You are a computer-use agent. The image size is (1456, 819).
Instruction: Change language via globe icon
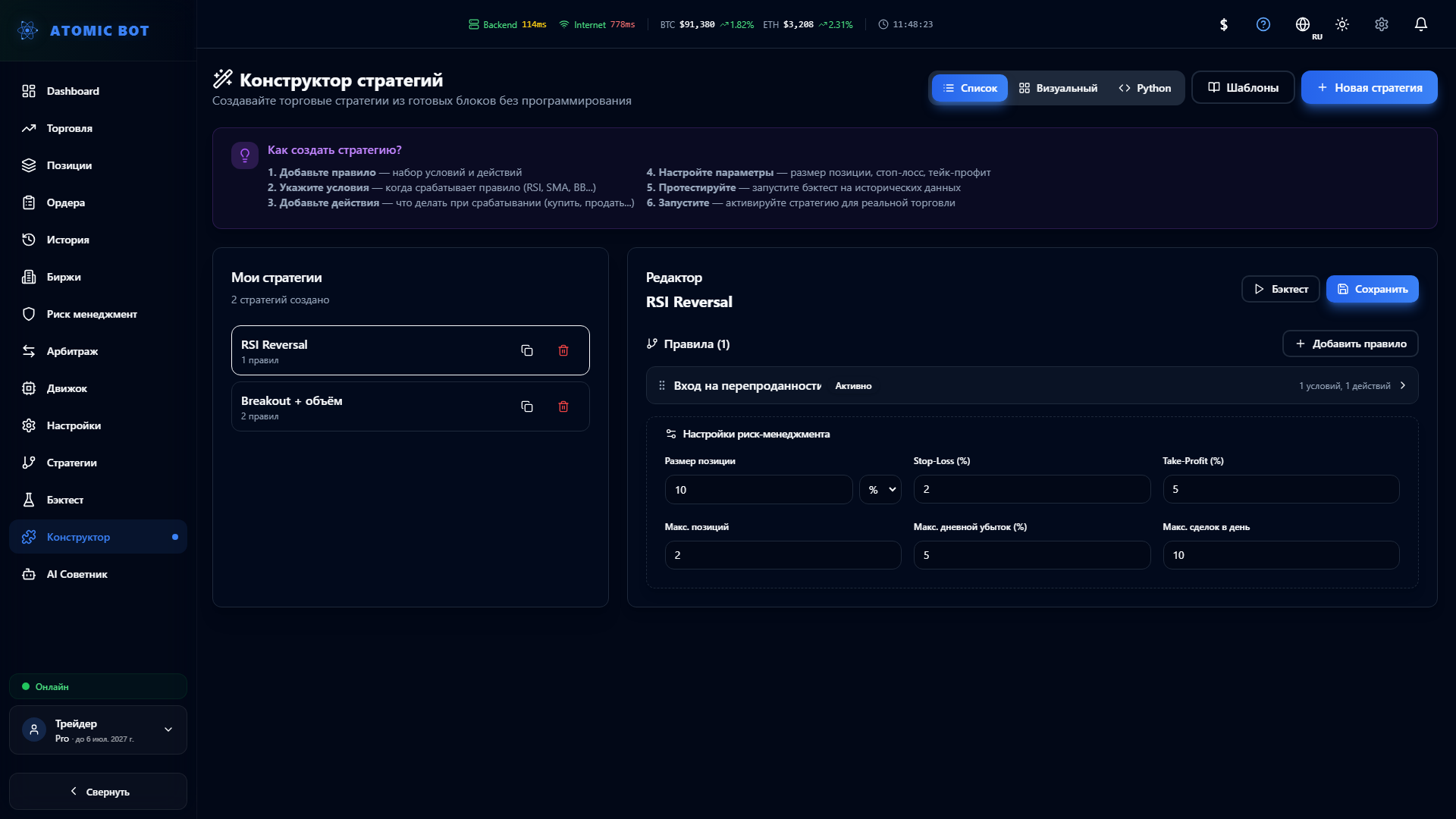click(x=1303, y=24)
